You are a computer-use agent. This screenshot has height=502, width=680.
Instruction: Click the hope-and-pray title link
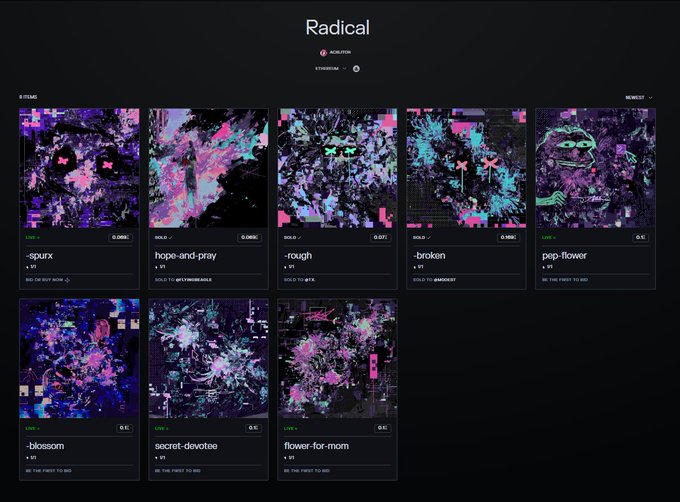(x=186, y=255)
